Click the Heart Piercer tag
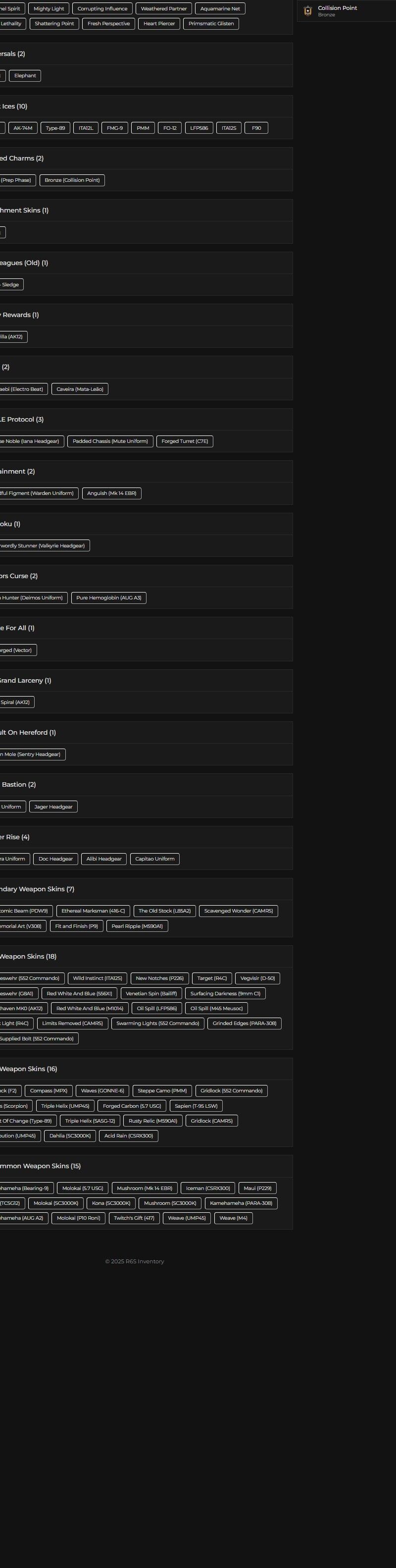The width and height of the screenshot is (396, 1568). 159,24
